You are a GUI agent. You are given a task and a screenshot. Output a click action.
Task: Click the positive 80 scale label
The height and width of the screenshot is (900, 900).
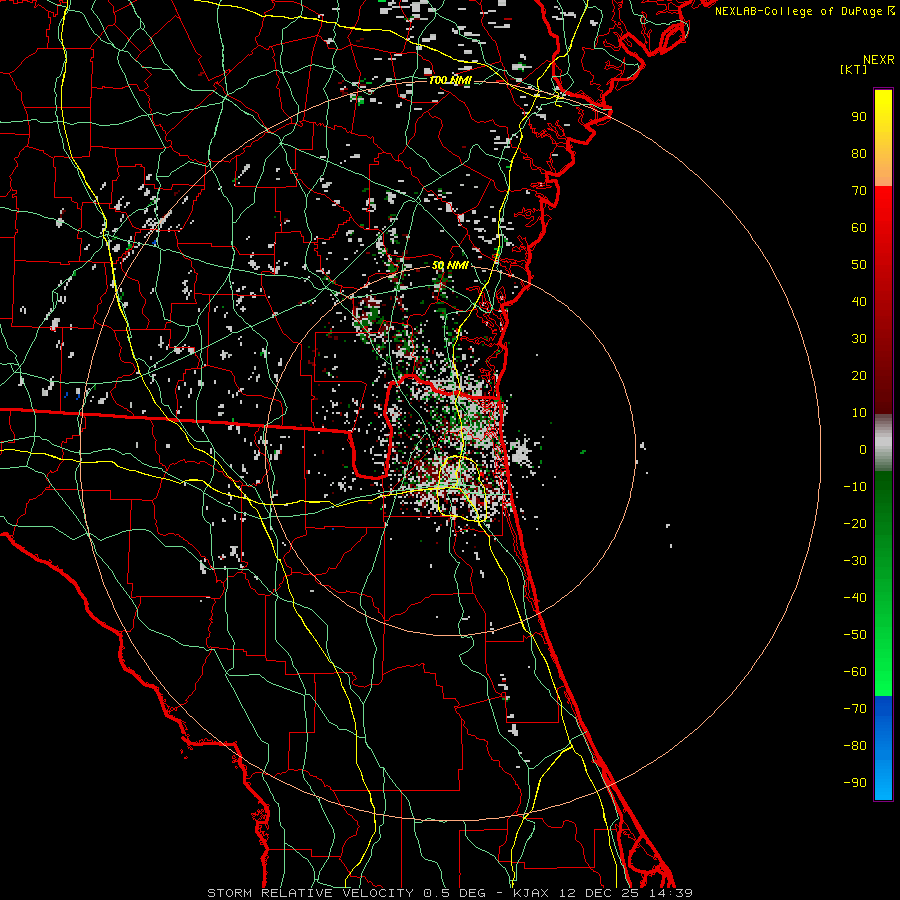click(x=859, y=153)
